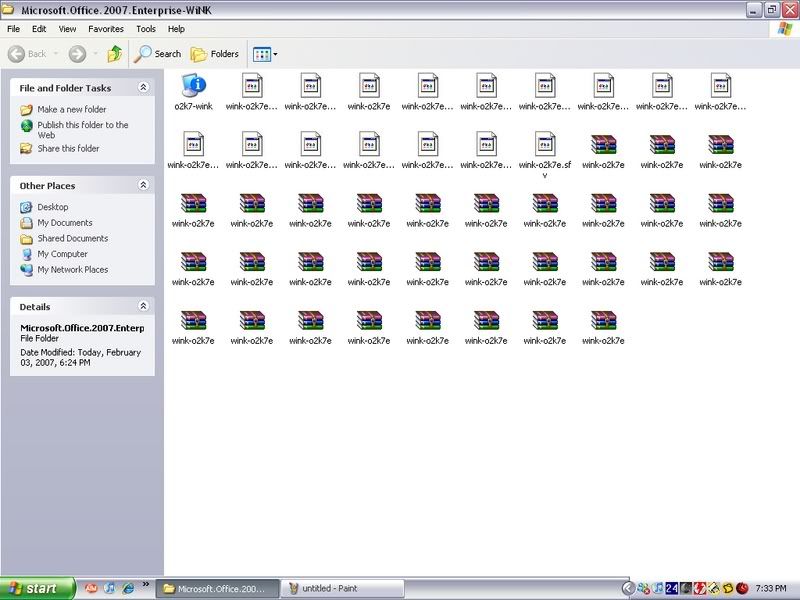Click the Forward arrow button
This screenshot has width=800, height=600.
(78, 54)
